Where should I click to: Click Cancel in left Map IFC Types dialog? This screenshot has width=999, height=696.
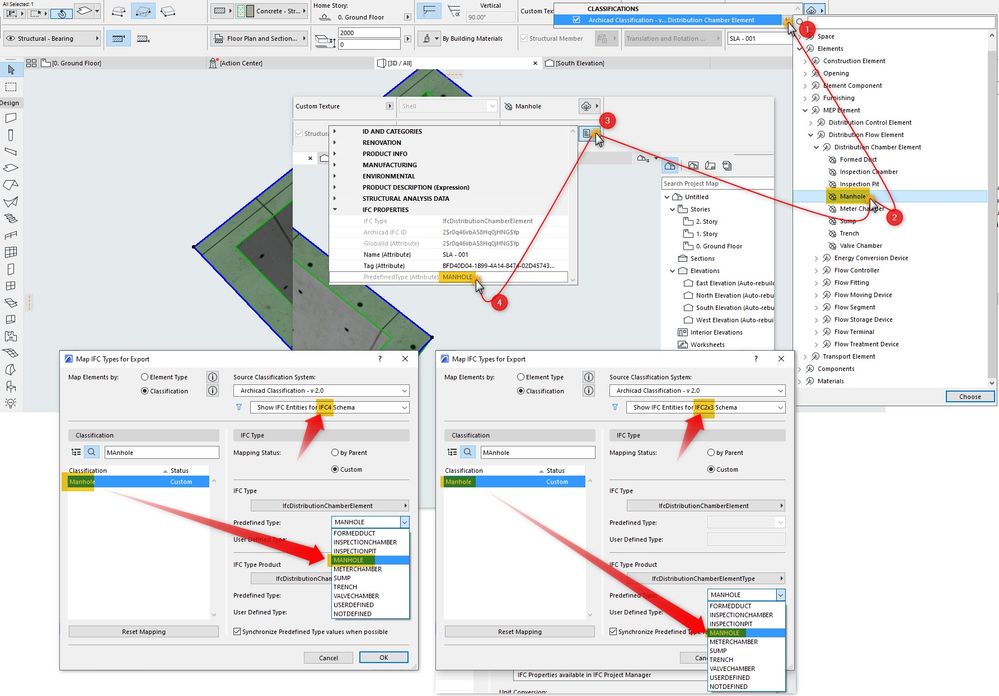tap(329, 658)
